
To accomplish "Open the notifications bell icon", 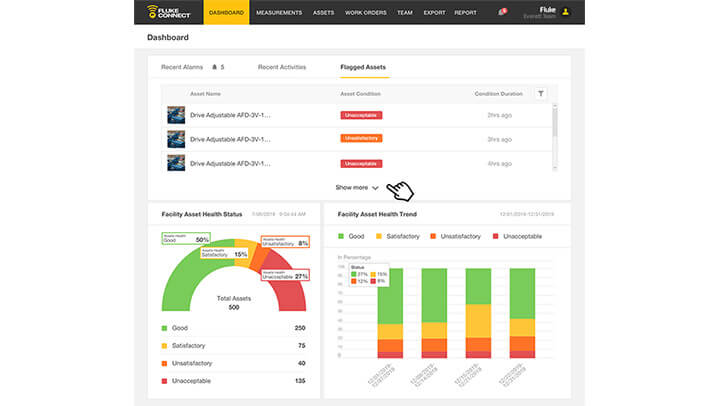I will [502, 12].
